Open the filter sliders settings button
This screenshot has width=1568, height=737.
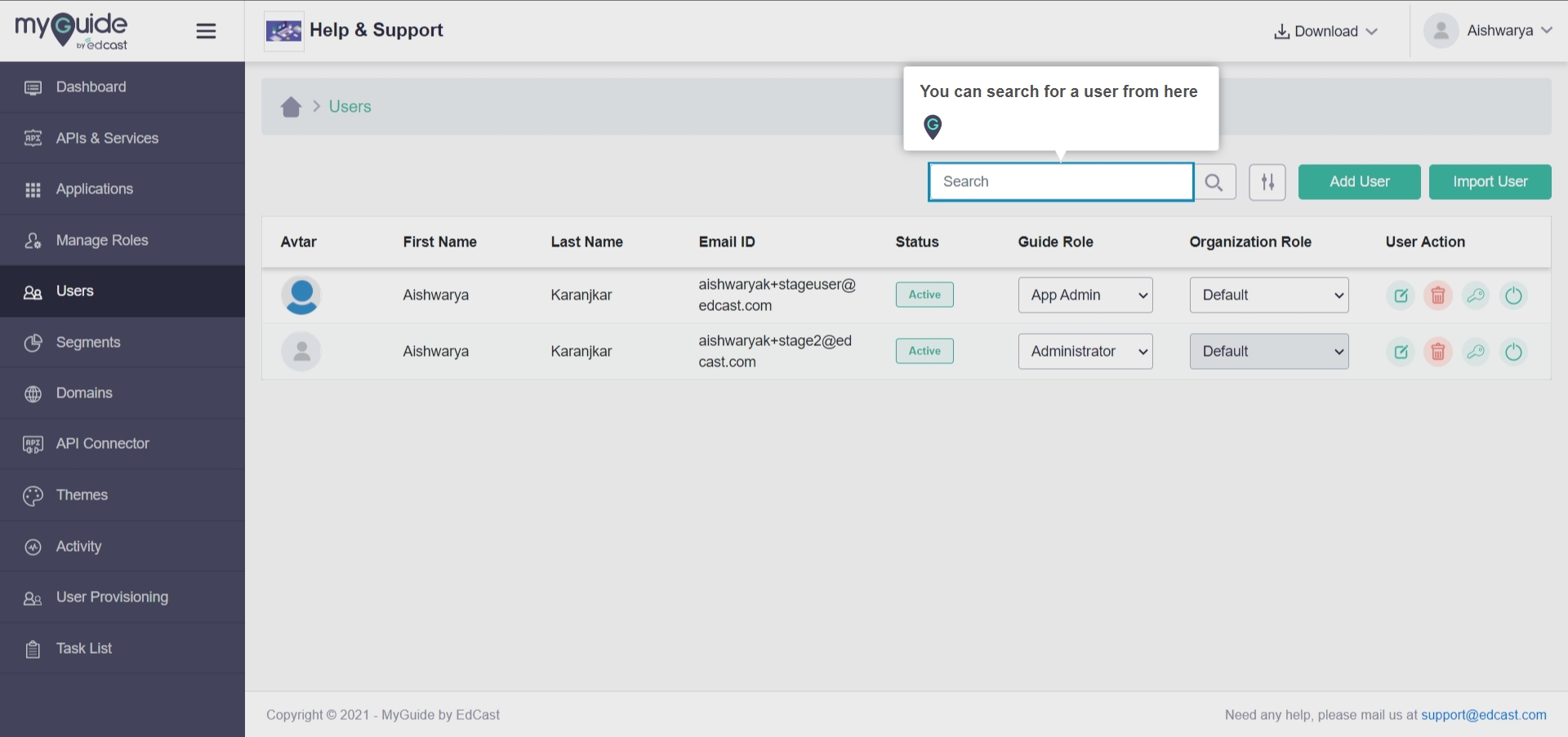point(1267,182)
